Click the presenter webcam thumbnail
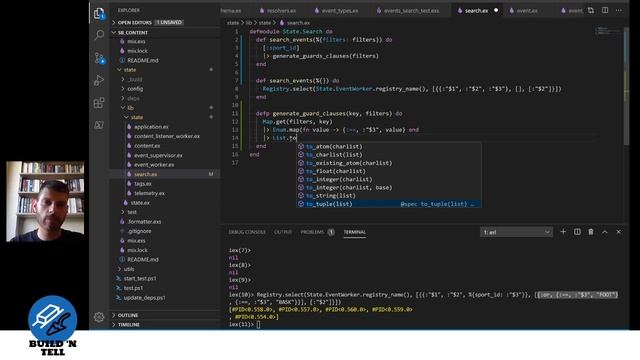The image size is (640, 360). (x=45, y=201)
